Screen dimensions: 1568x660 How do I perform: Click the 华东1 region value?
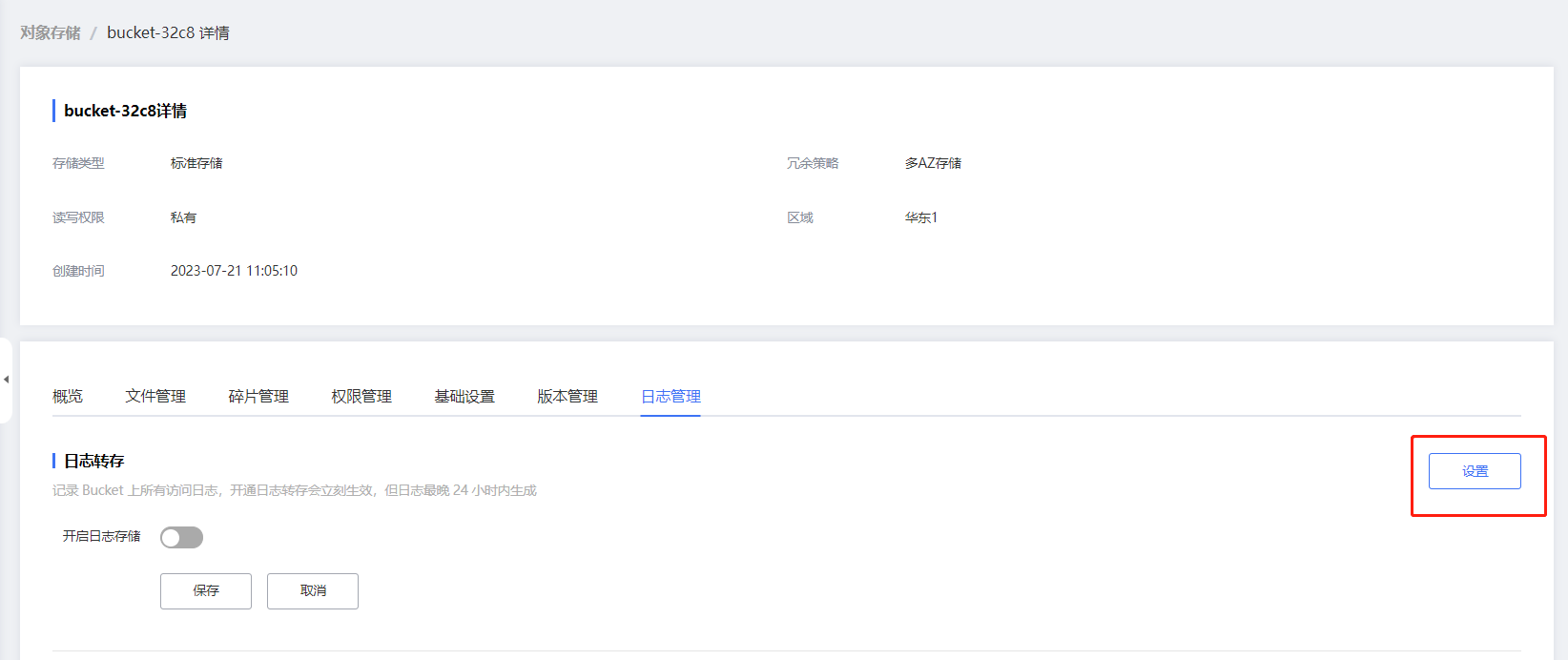(921, 217)
